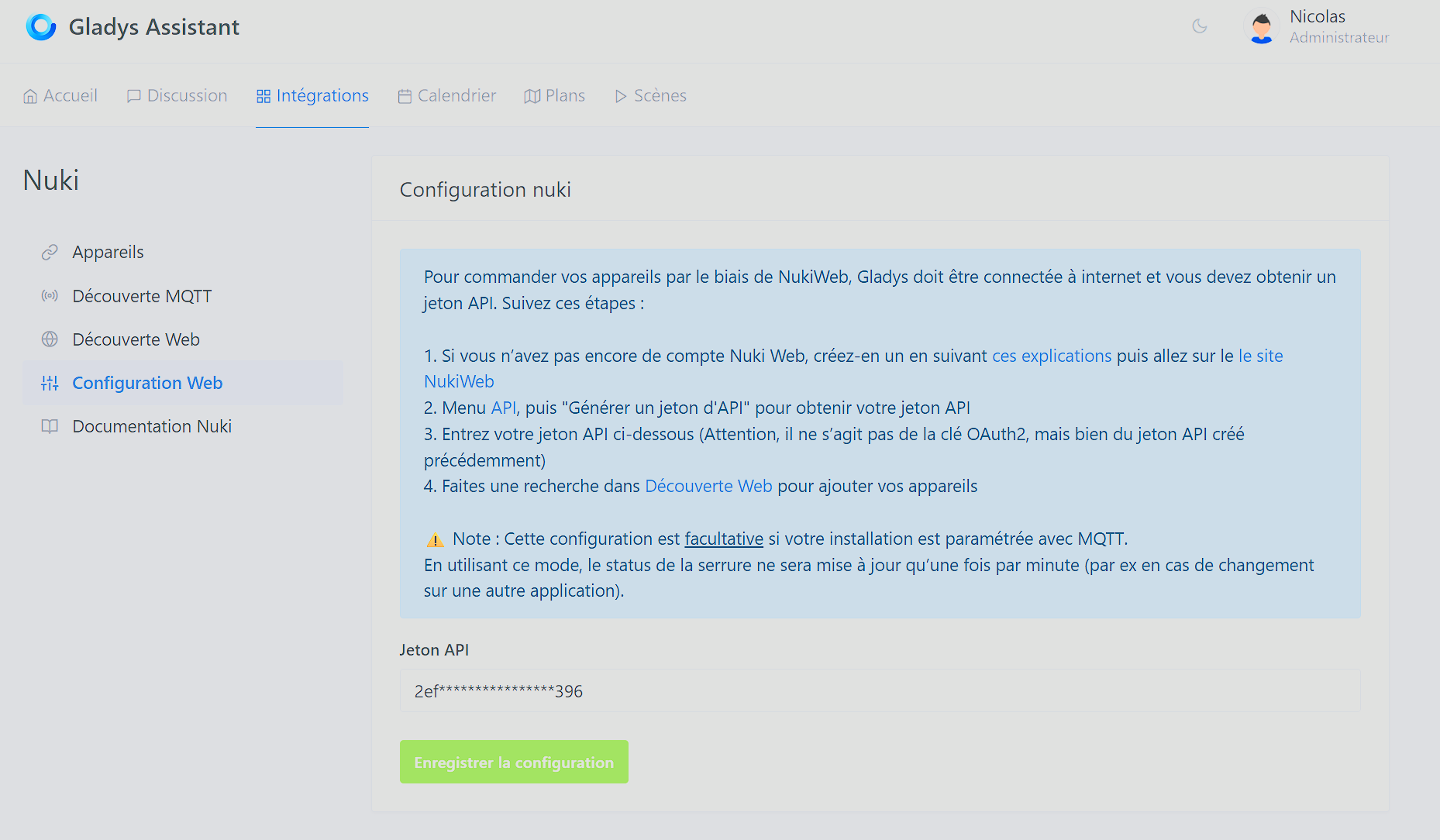Viewport: 1440px width, 840px height.
Task: Click the antenna icon for Découverte MQTT
Action: 50,295
